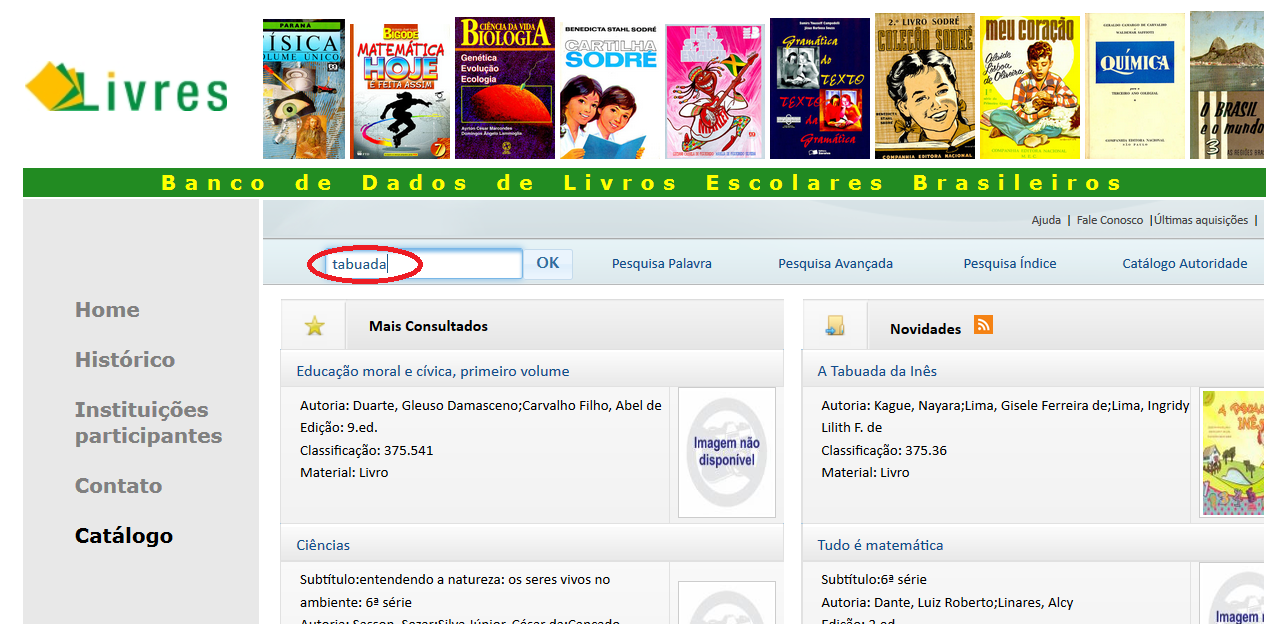The height and width of the screenshot is (624, 1280).
Task: Open the RSS feed icon beside Novidades
Action: (983, 325)
